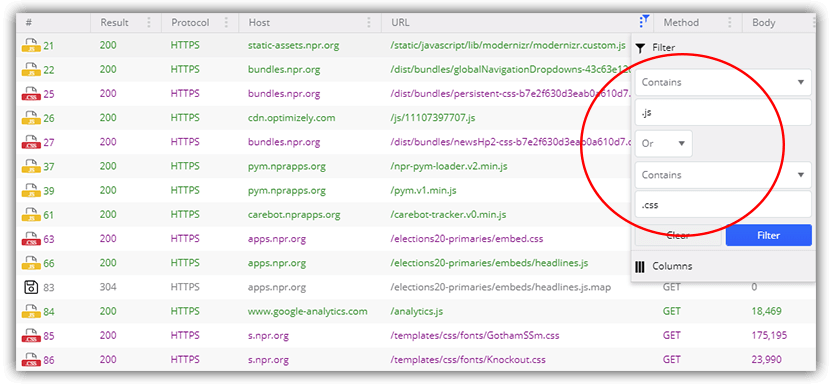Select URL /analytics.js

[x=417, y=311]
